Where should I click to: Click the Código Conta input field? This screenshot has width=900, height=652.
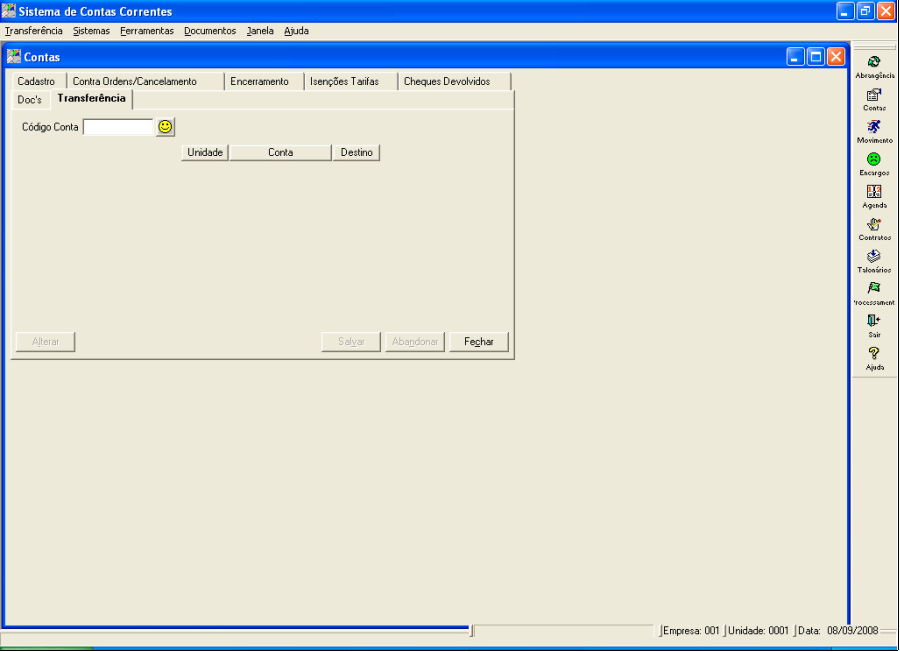point(118,127)
